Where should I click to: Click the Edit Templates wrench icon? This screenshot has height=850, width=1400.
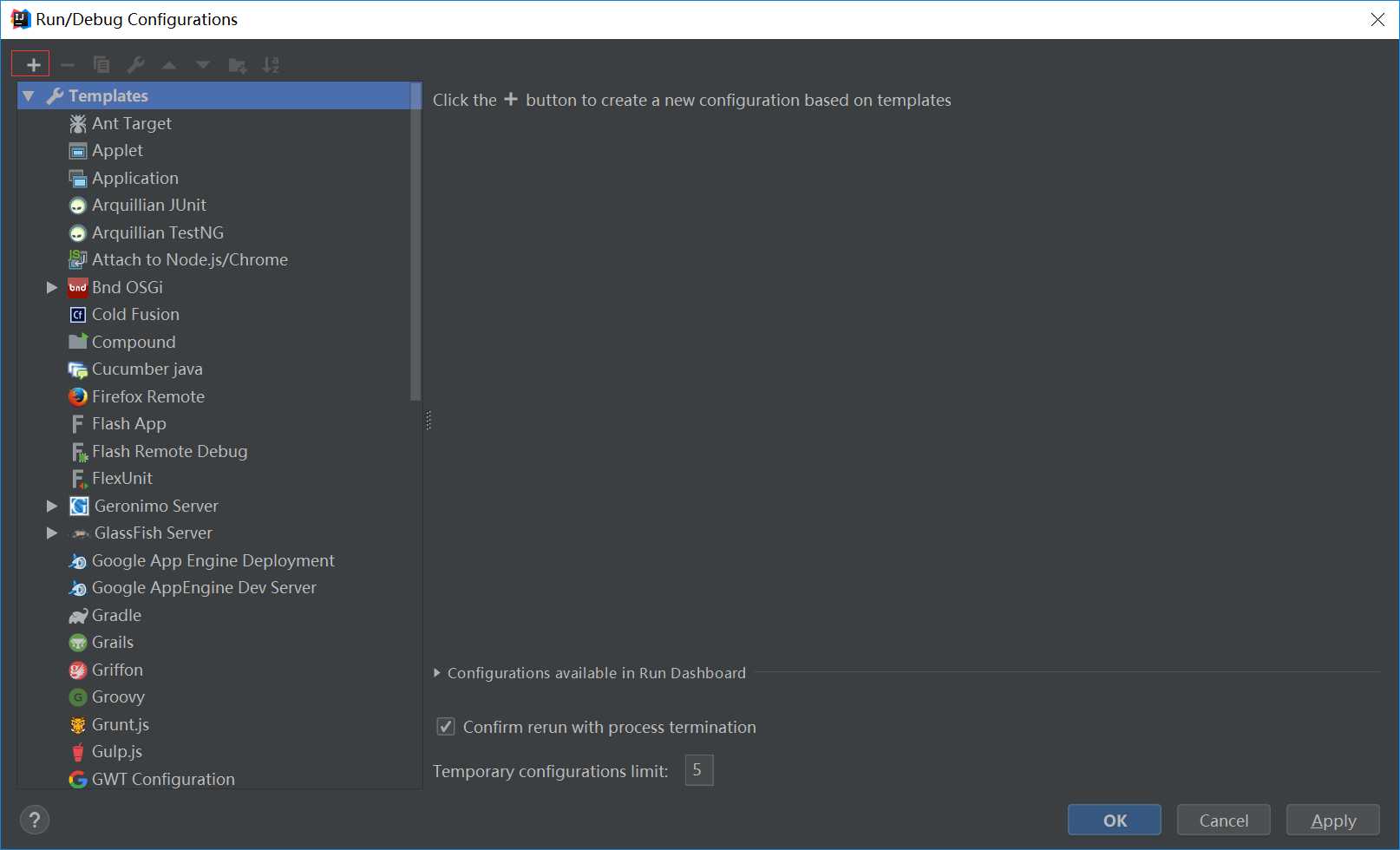click(135, 65)
